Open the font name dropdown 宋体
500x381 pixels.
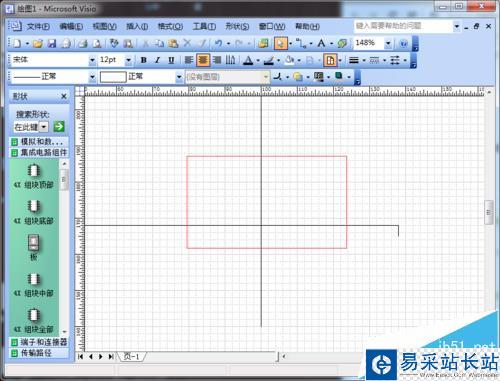(x=92, y=60)
